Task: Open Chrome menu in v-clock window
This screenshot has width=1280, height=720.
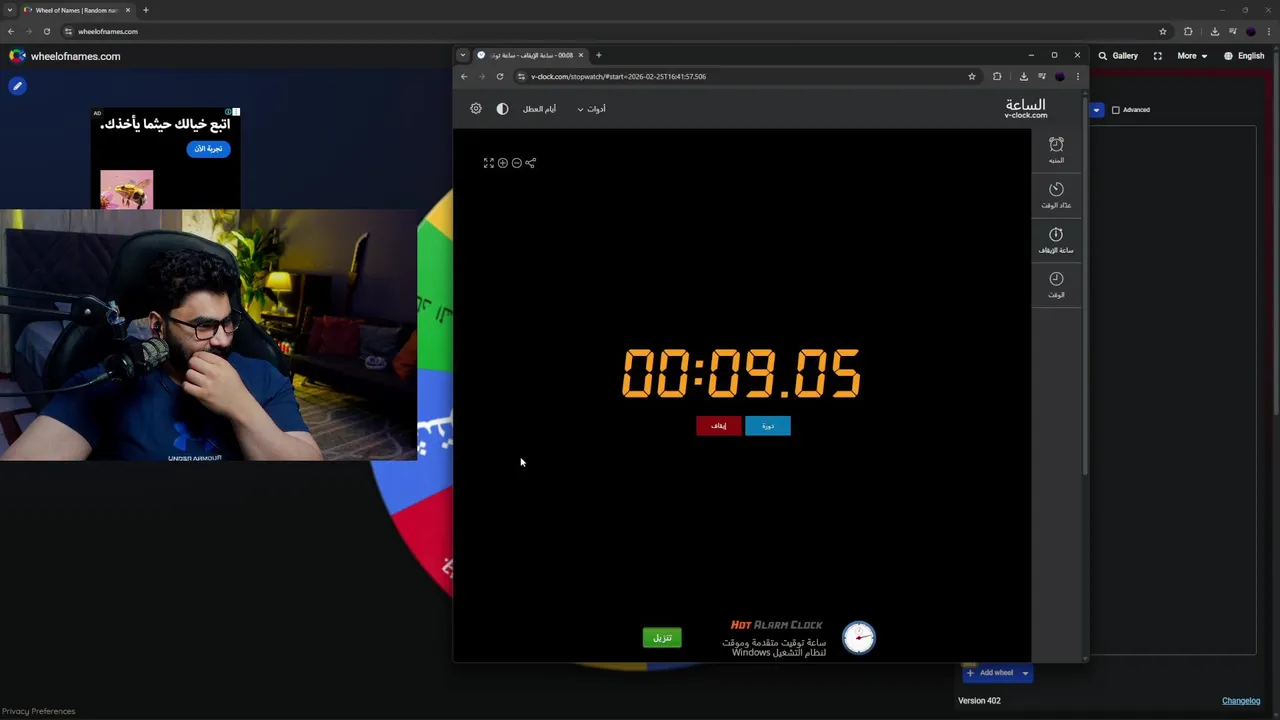Action: coord(1077,76)
